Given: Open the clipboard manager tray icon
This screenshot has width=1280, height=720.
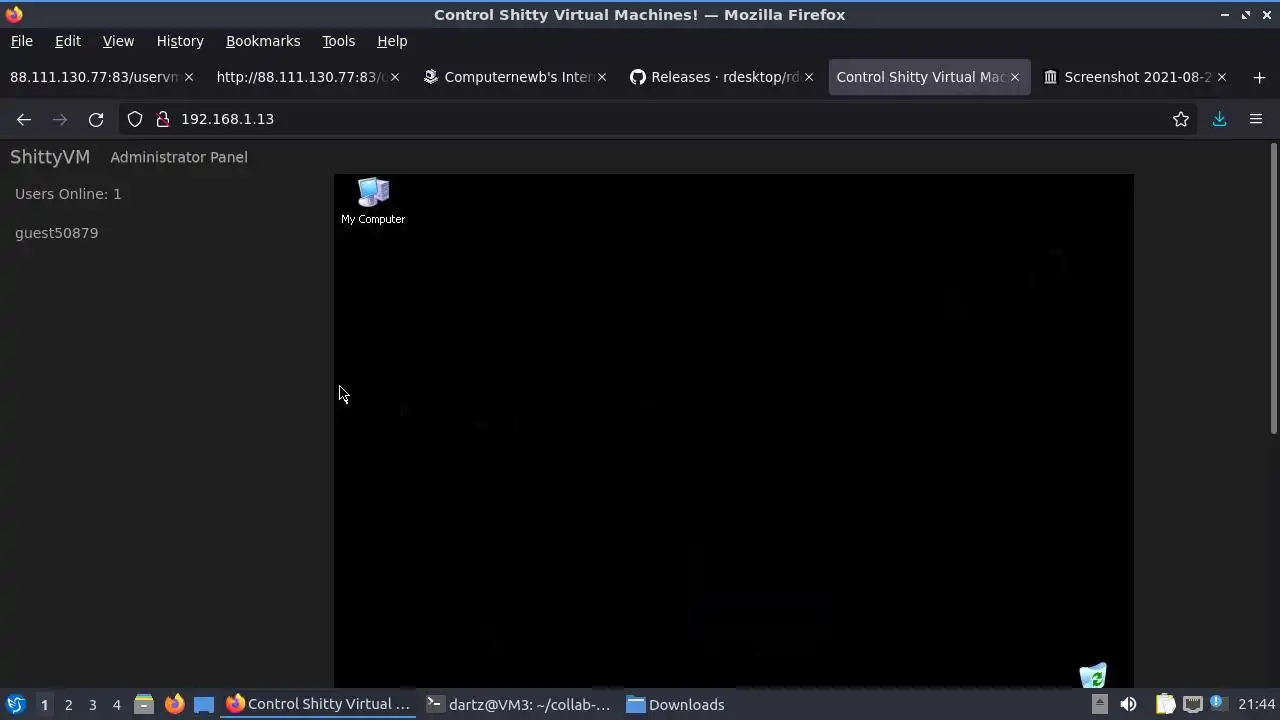Looking at the screenshot, I should (x=1165, y=705).
